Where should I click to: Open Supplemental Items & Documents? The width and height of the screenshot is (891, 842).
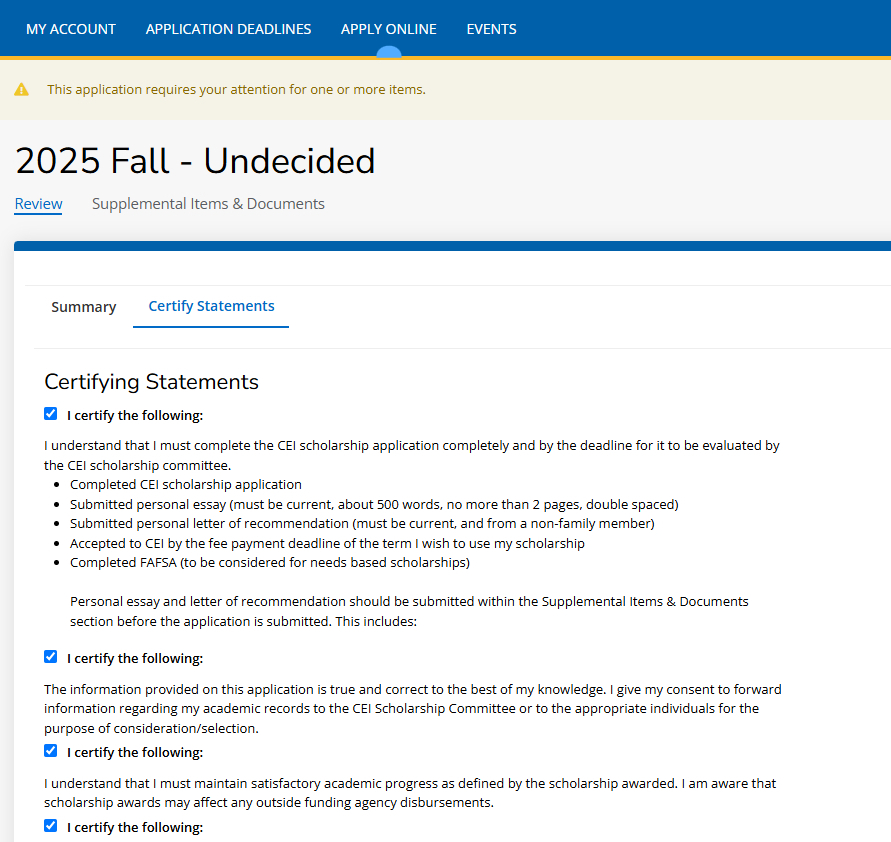(208, 203)
